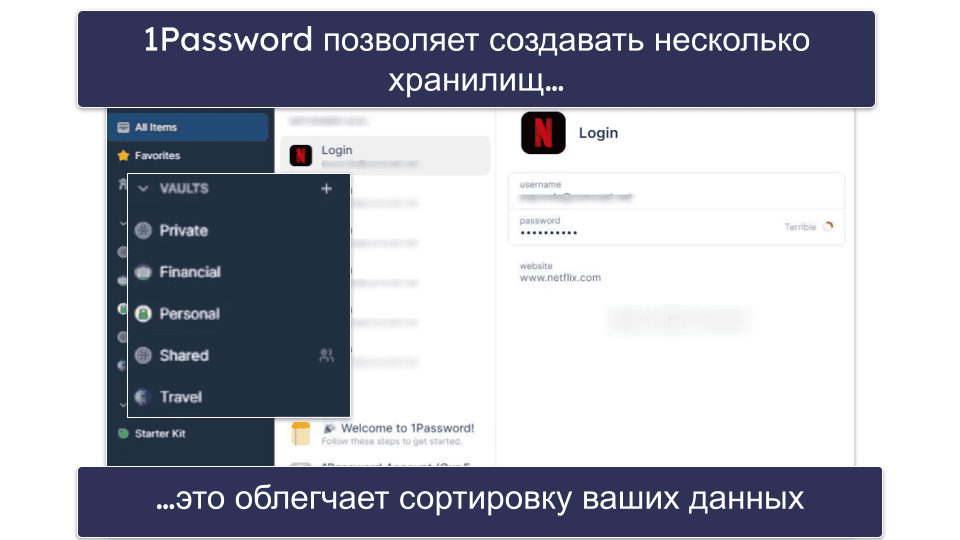Click the password strength circle indicator
The height and width of the screenshot is (540, 960).
828,227
